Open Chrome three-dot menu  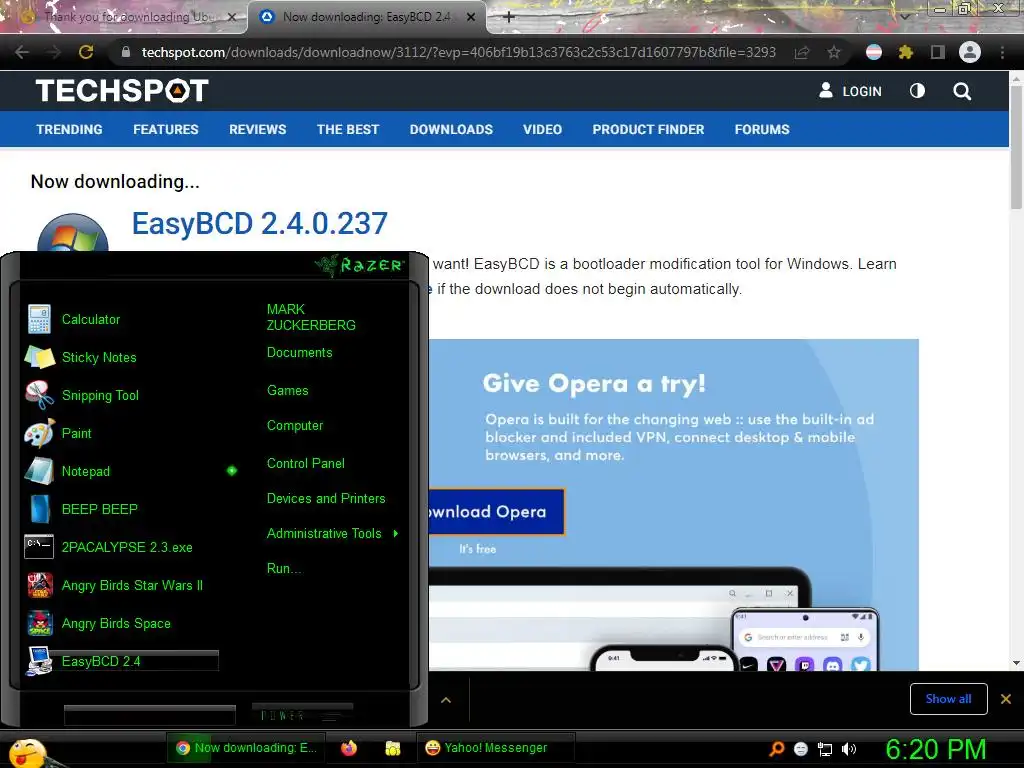click(x=1002, y=52)
